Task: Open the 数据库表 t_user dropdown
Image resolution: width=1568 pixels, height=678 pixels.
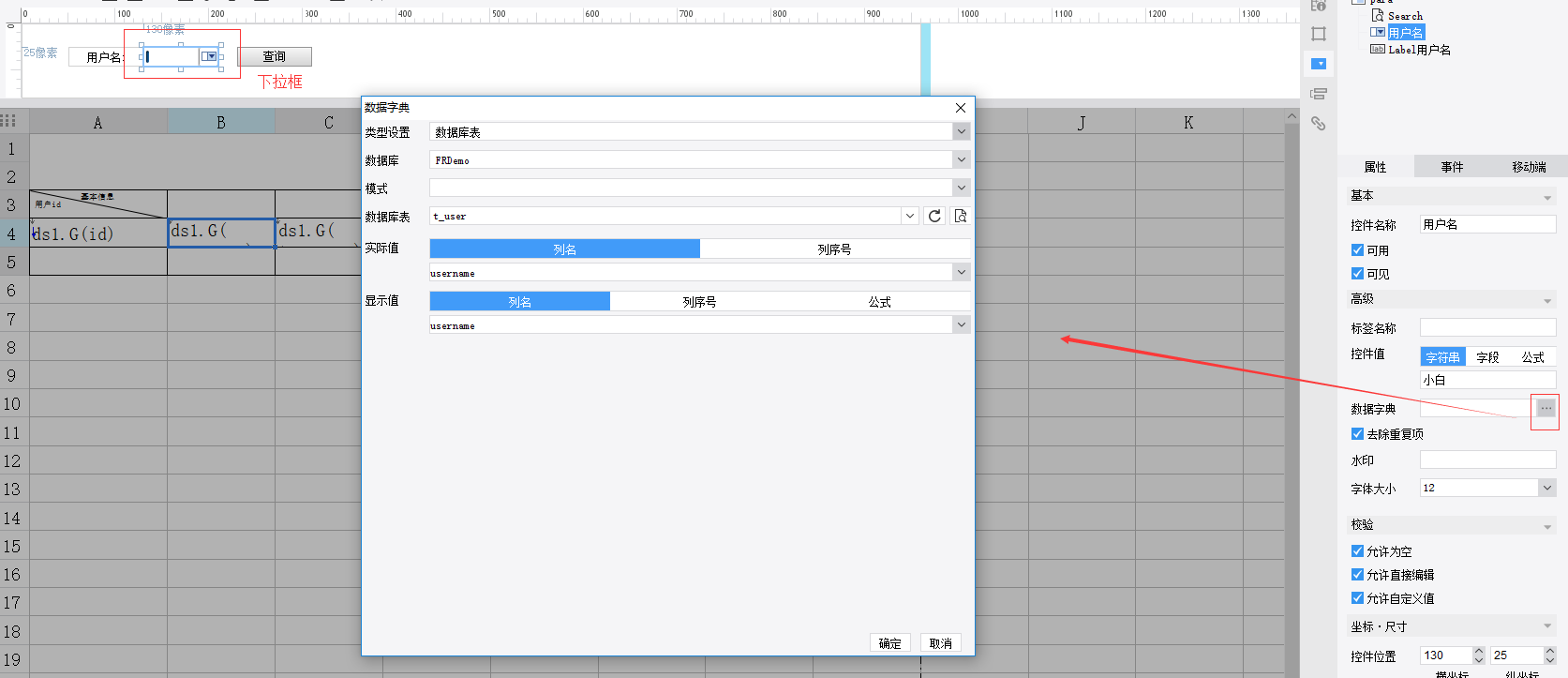Action: click(909, 216)
